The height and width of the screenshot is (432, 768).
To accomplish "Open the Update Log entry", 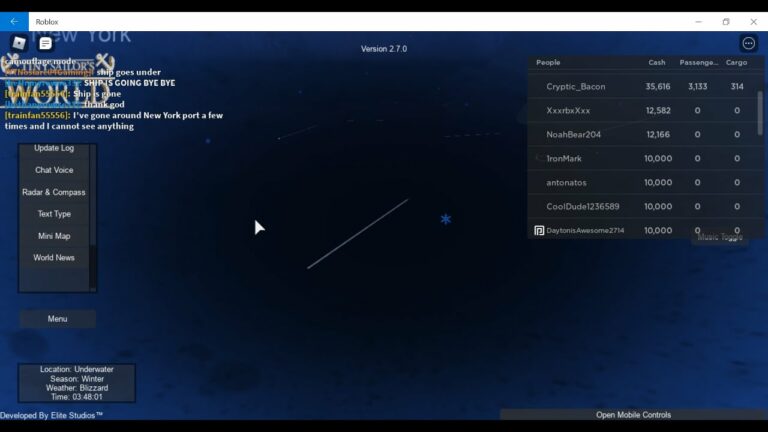I will (x=54, y=148).
